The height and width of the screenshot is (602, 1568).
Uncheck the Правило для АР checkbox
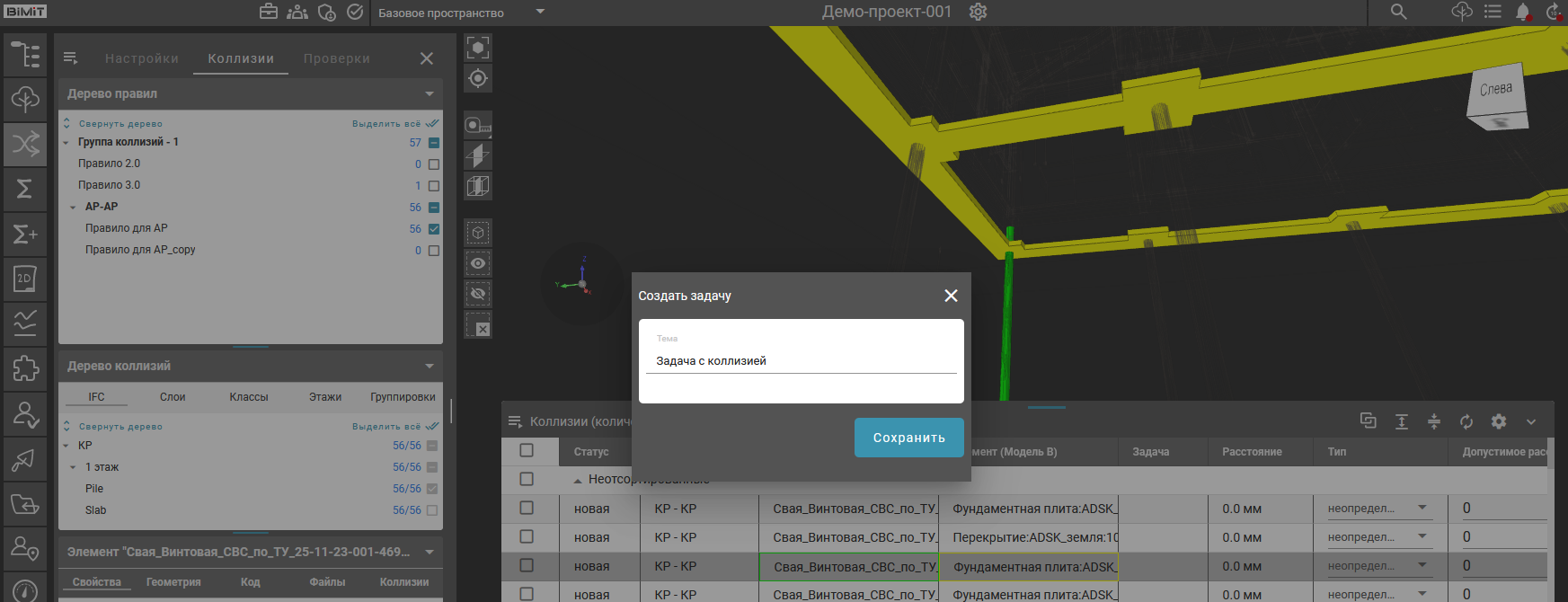coord(434,229)
